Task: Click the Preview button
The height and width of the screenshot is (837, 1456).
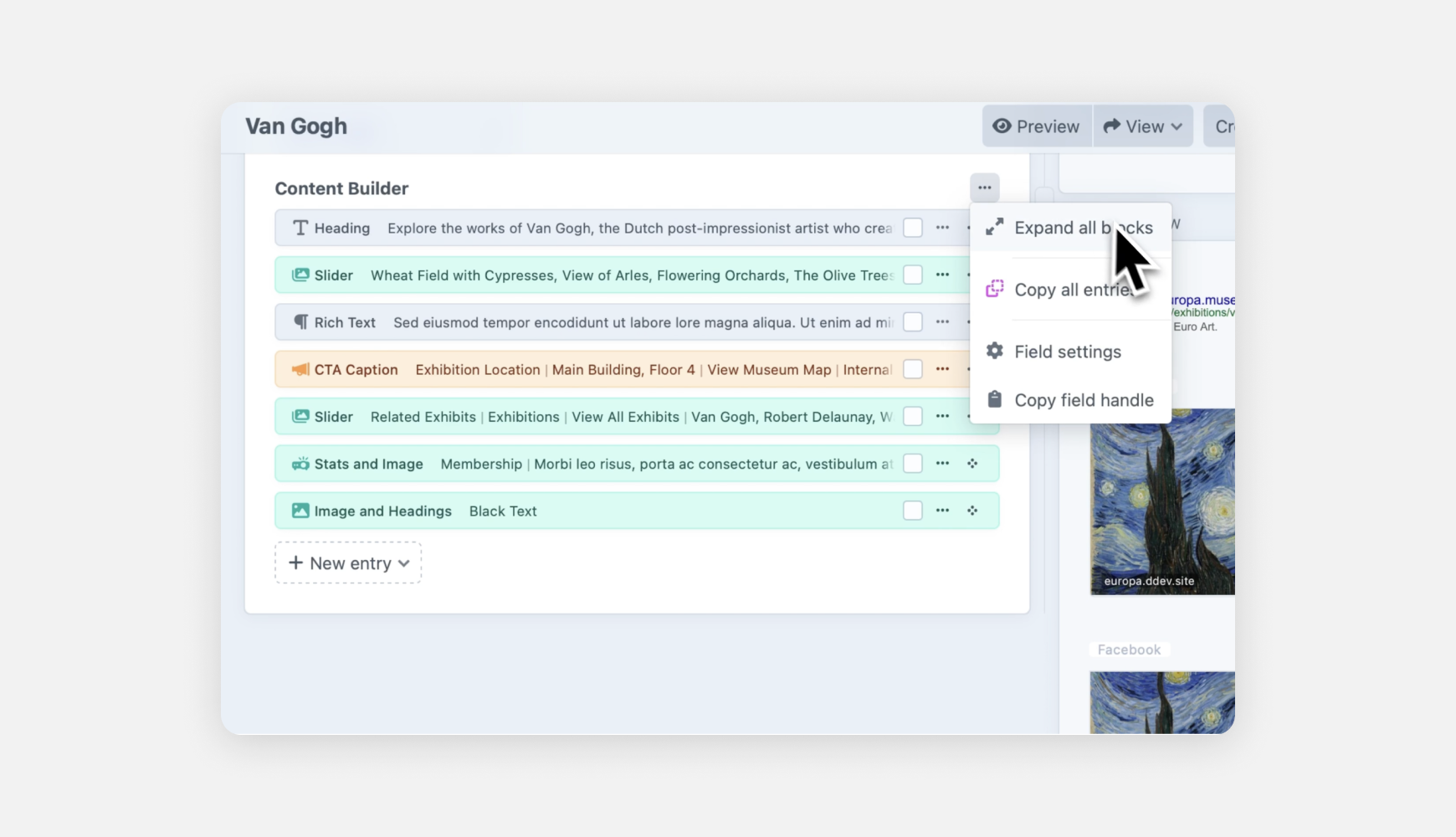Action: (x=1037, y=126)
